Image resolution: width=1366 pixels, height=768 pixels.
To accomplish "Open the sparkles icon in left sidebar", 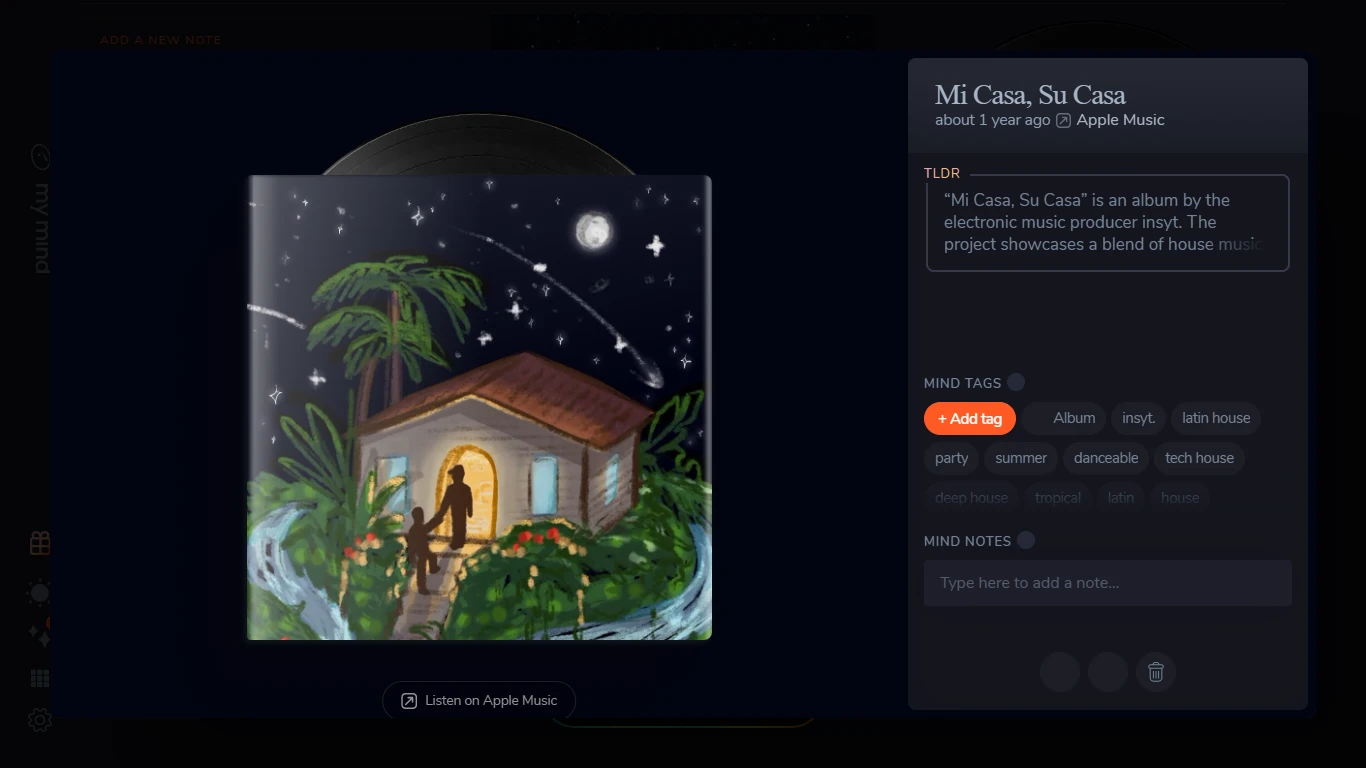I will point(40,635).
